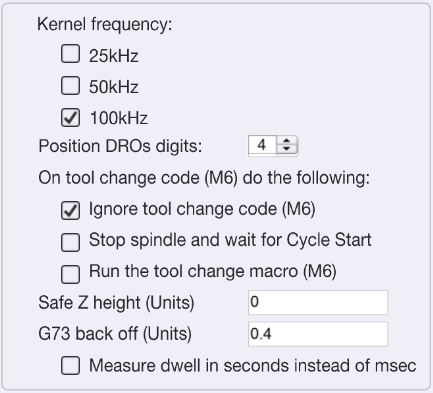Focus the G73 back off value field

318,334
